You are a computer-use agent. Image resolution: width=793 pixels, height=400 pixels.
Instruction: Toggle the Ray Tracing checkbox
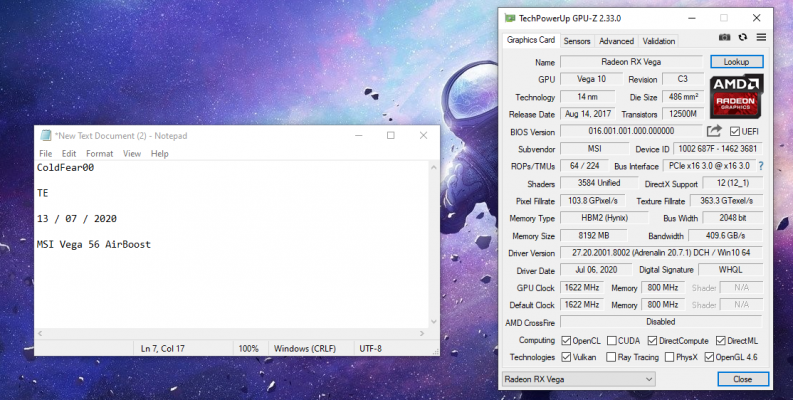611,357
